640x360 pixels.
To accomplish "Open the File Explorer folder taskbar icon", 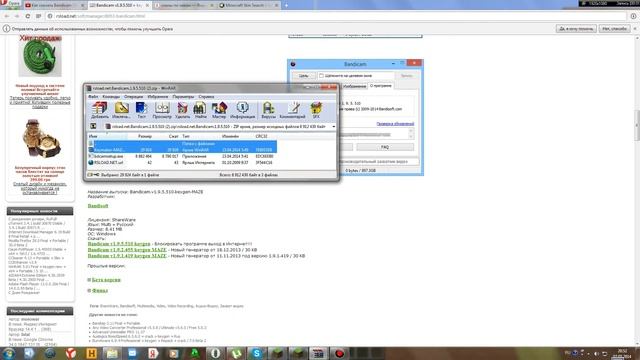I will click(112, 353).
